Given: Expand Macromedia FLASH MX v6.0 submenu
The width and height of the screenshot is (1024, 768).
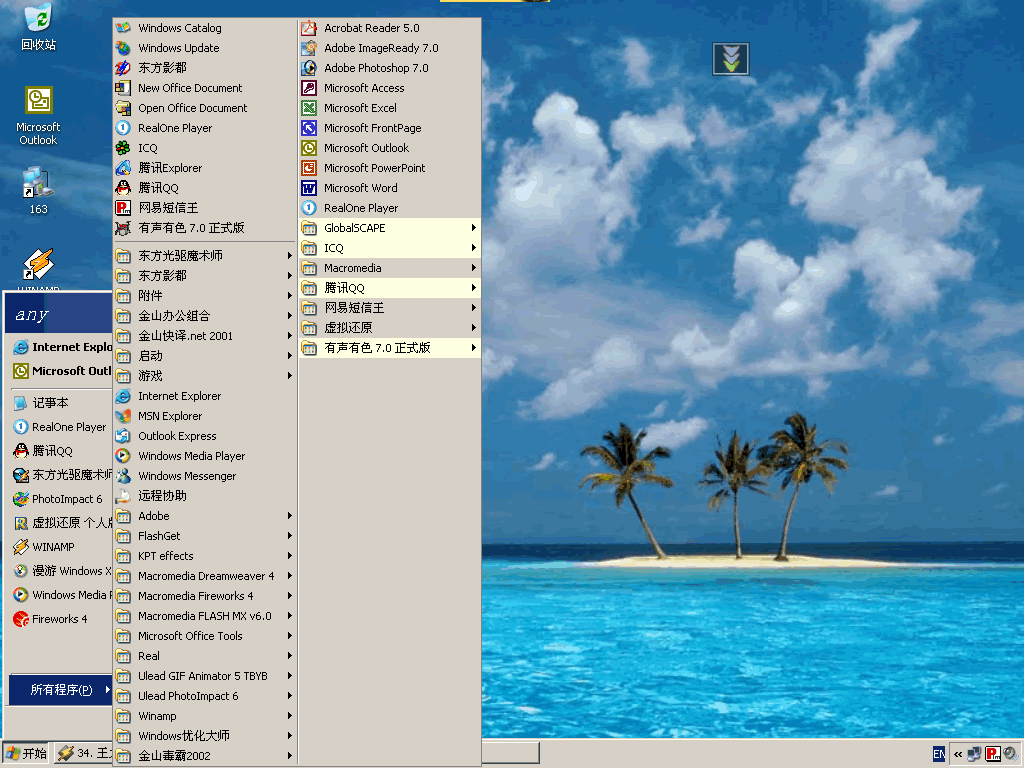Looking at the screenshot, I should [x=290, y=616].
